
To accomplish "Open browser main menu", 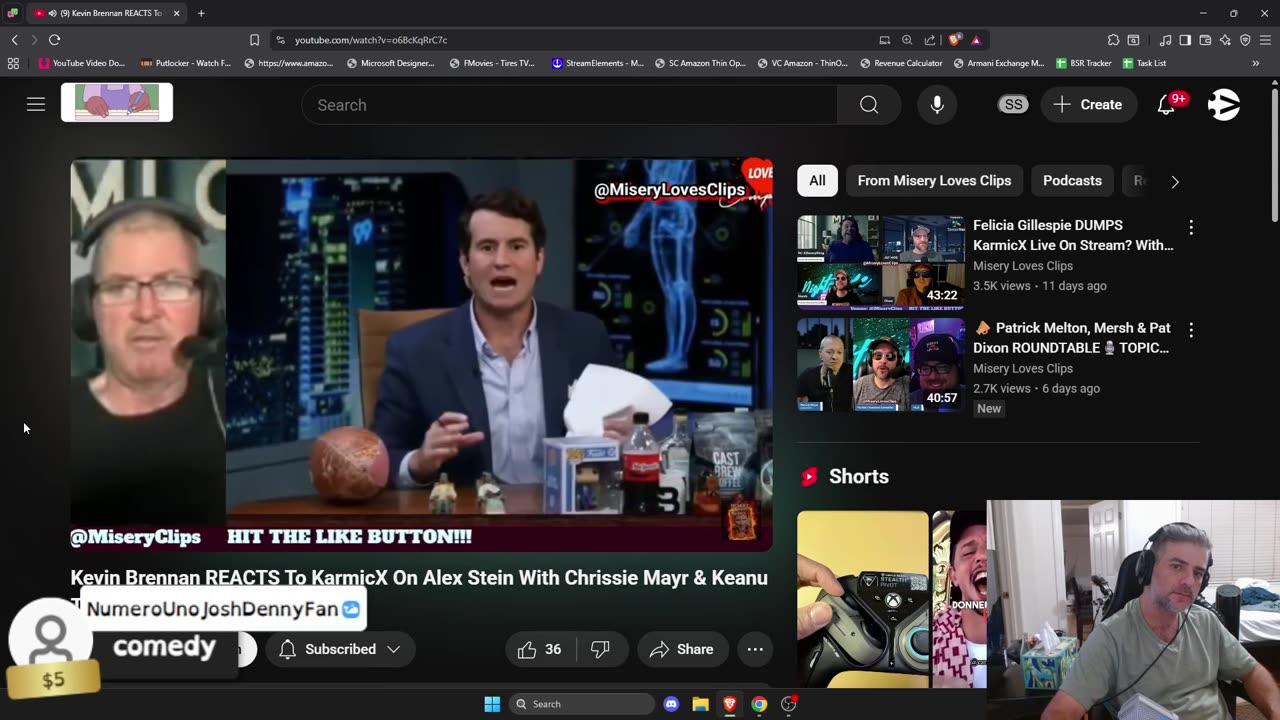I will click(x=1265, y=40).
